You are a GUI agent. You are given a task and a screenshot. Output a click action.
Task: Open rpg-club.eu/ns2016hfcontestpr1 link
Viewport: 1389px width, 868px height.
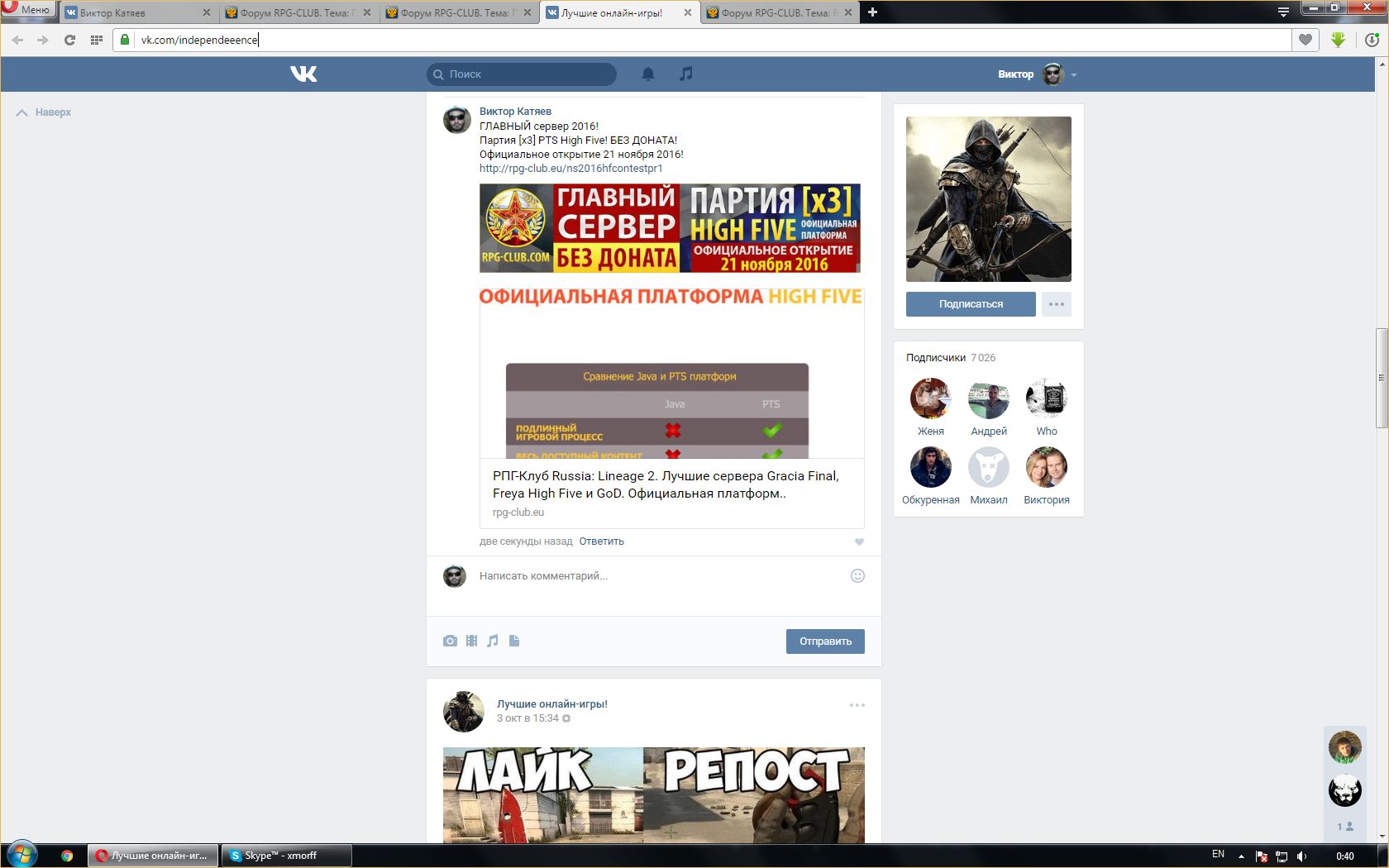(571, 168)
